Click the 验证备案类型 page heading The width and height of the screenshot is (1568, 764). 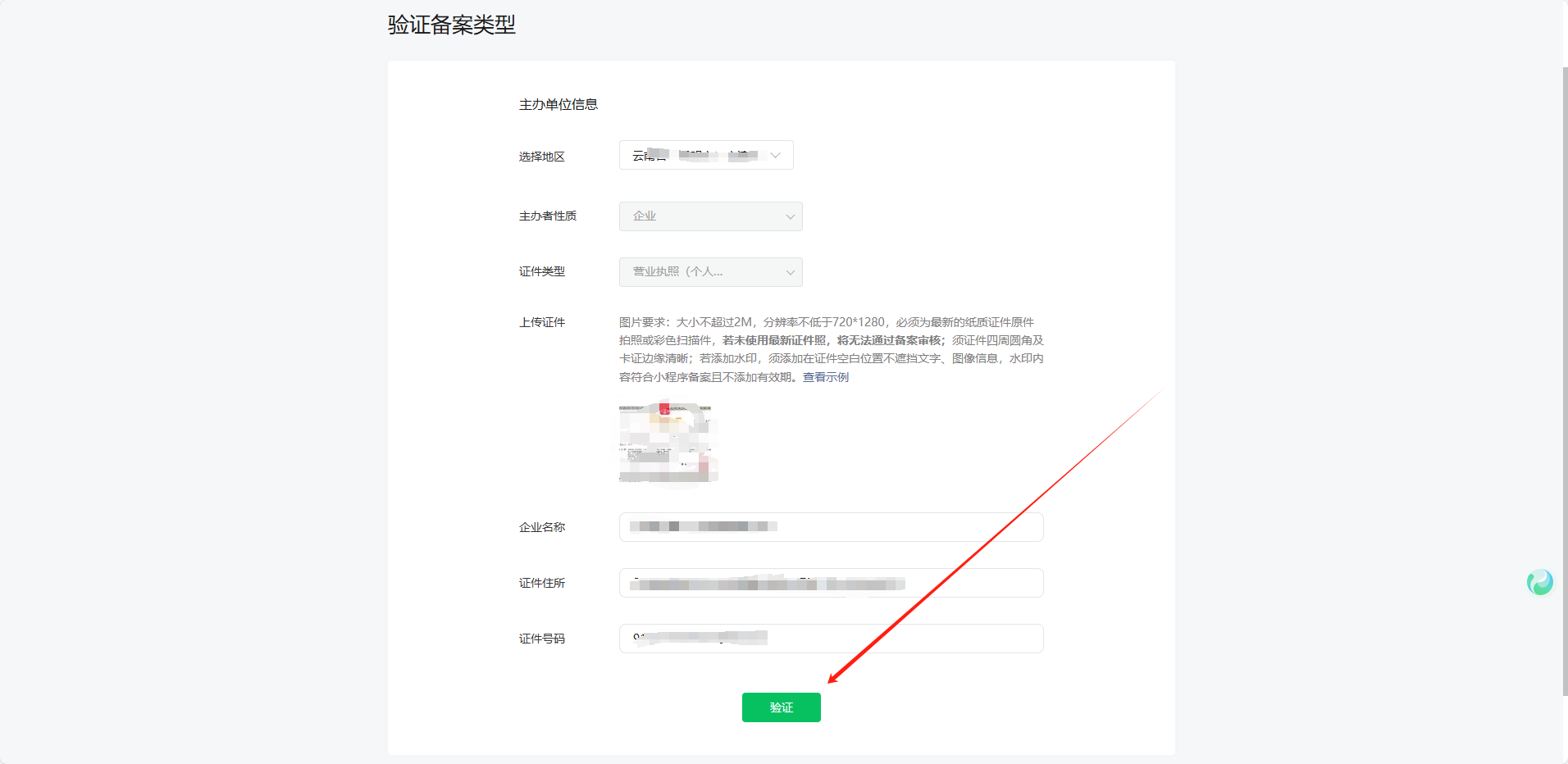click(450, 25)
